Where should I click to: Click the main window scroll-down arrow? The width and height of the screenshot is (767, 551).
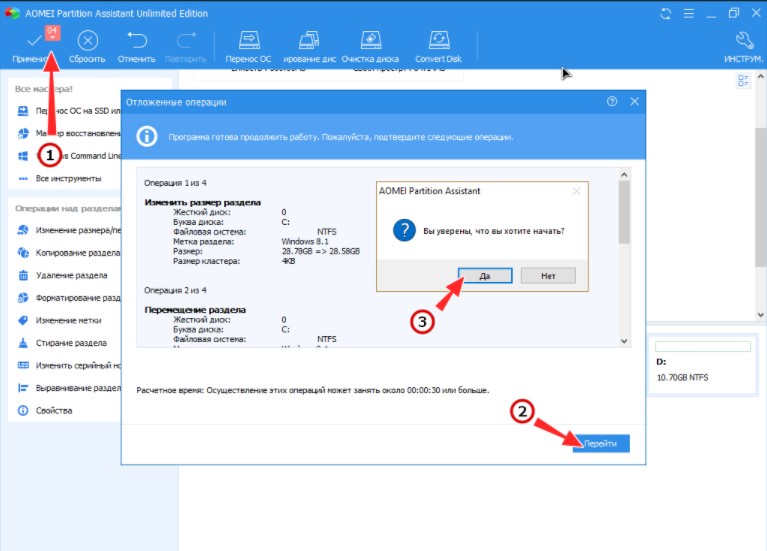761,315
